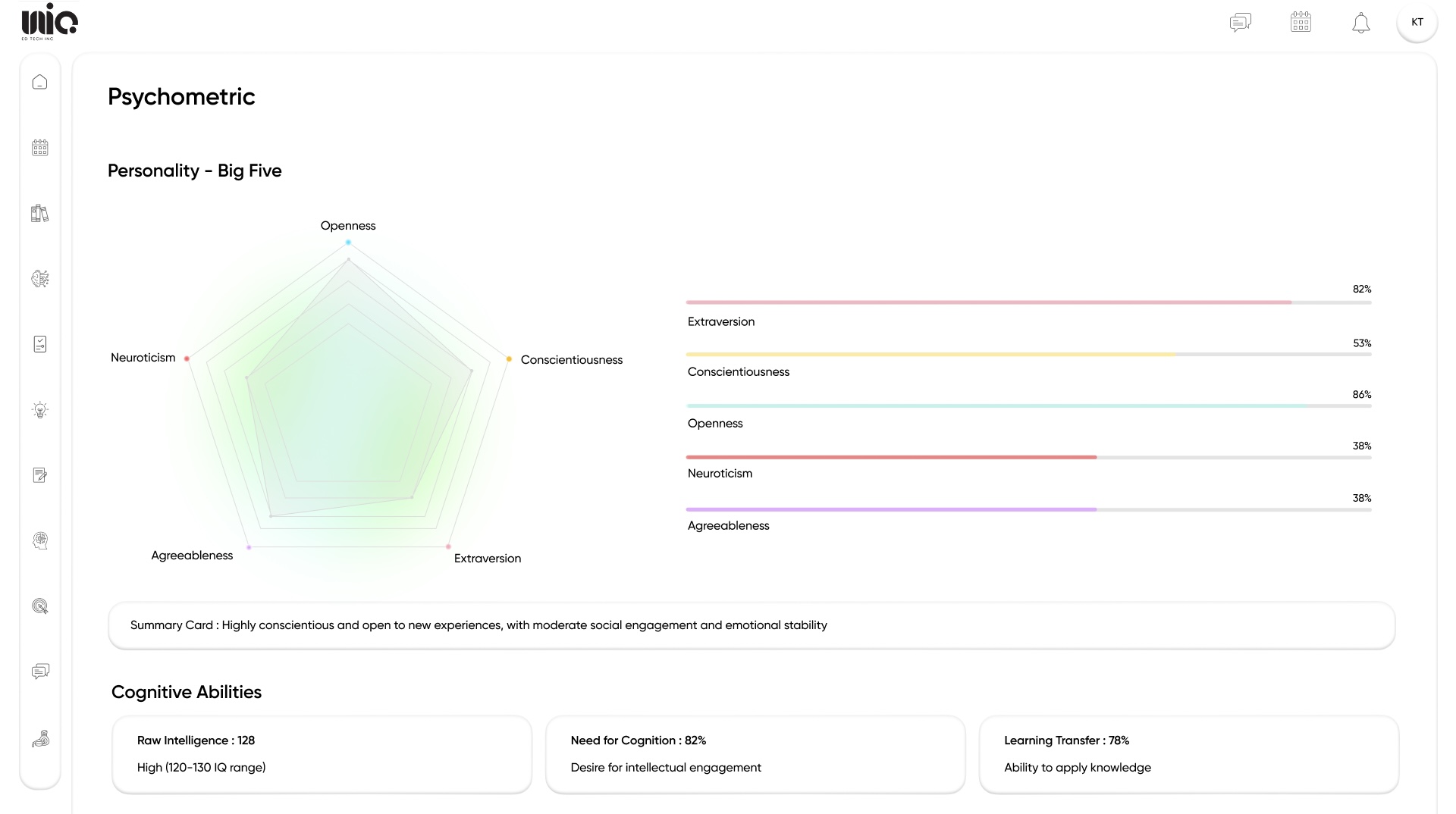This screenshot has height=814, width=1456.
Task: Click the Neuroticism 38% progress bar
Action: tap(1029, 457)
